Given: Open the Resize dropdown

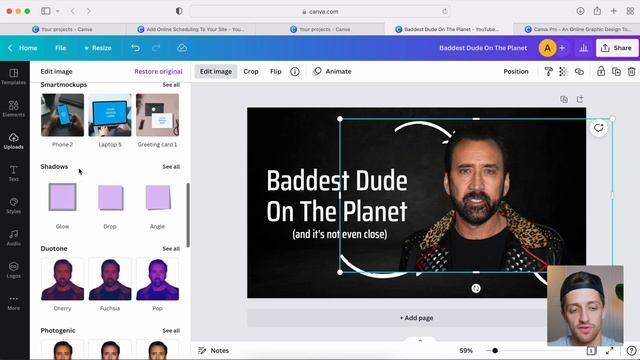Looking at the screenshot, I should coord(98,48).
